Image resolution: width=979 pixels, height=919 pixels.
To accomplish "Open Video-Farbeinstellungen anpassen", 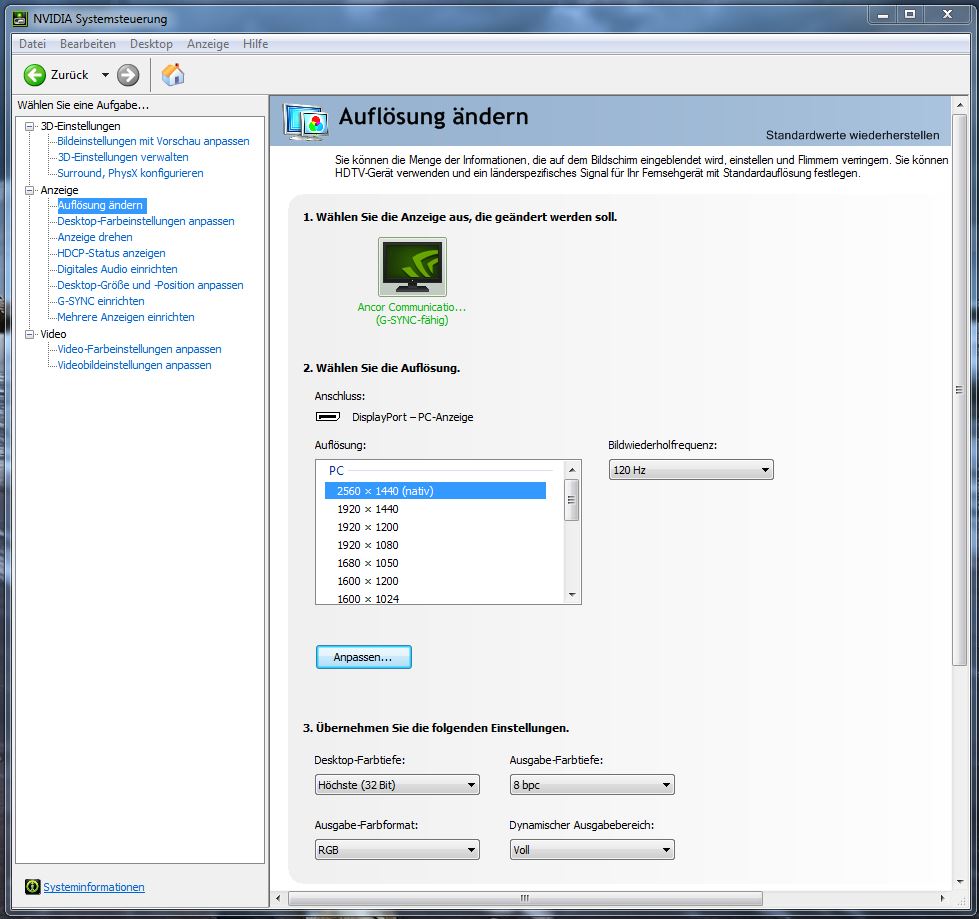I will click(139, 349).
